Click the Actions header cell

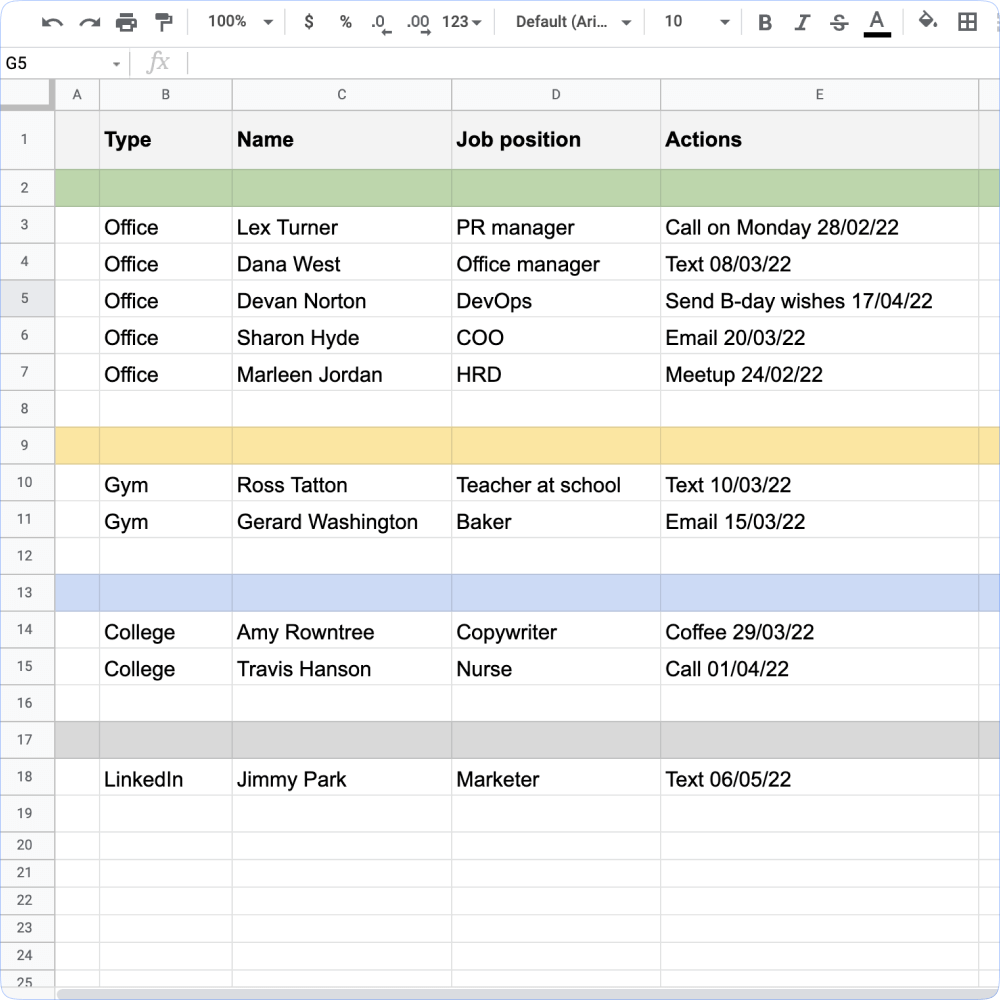(820, 140)
